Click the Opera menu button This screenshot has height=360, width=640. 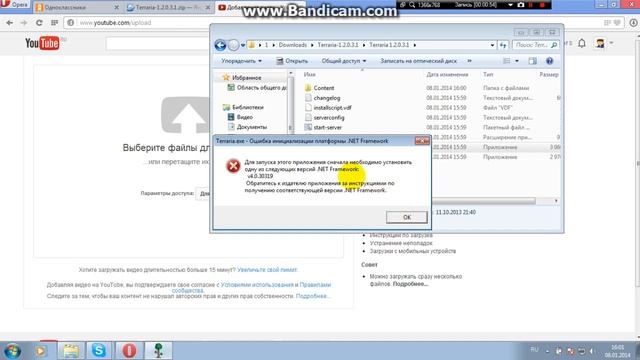[x=15, y=4]
